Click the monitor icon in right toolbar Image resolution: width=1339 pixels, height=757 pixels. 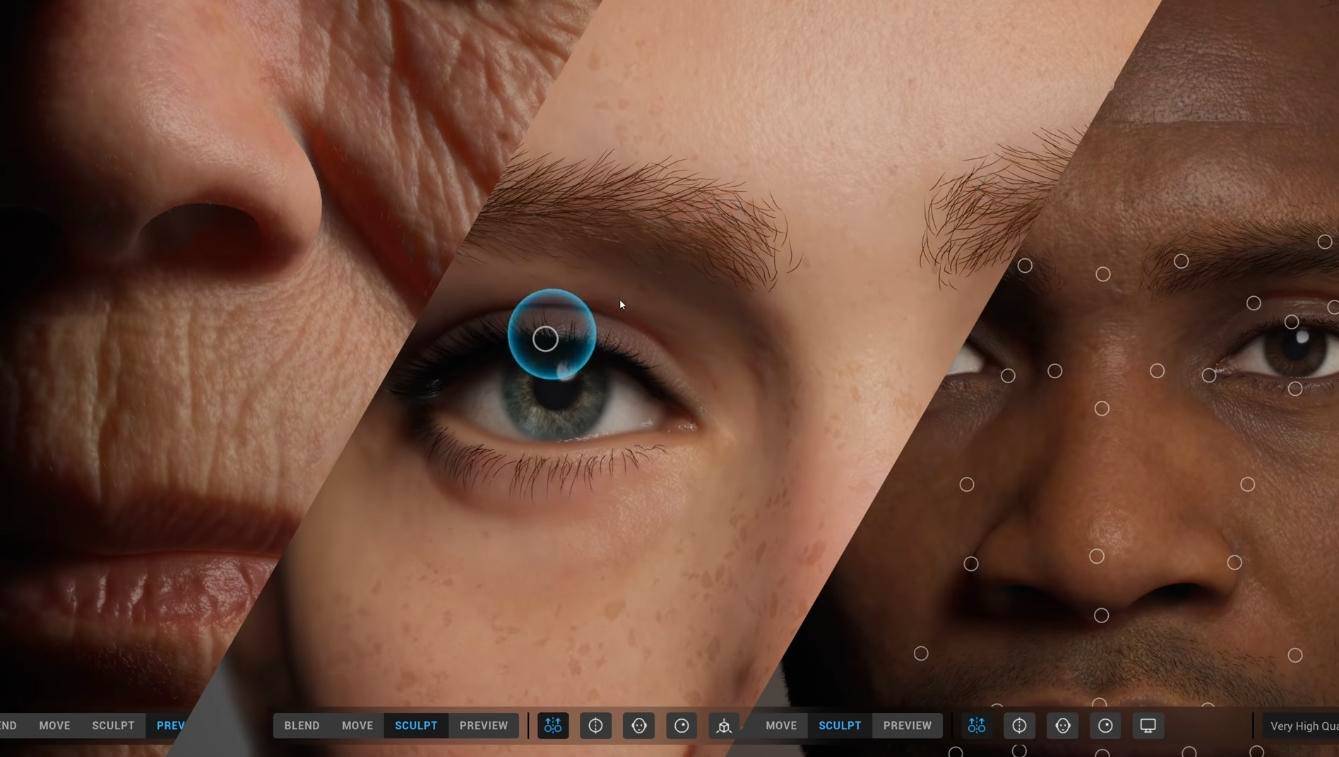coord(1148,726)
